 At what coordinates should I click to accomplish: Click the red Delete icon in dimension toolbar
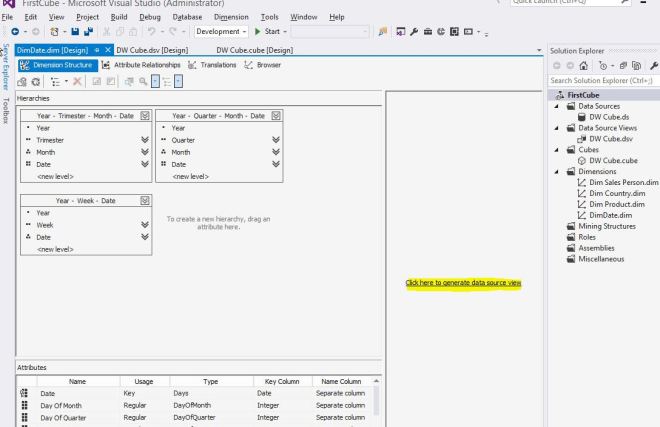[x=77, y=79]
